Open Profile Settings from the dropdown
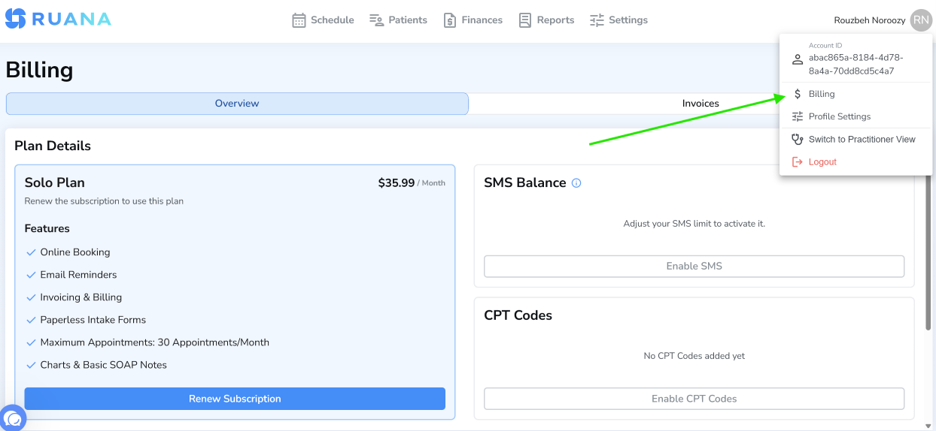This screenshot has height=431, width=936. (x=855, y=116)
